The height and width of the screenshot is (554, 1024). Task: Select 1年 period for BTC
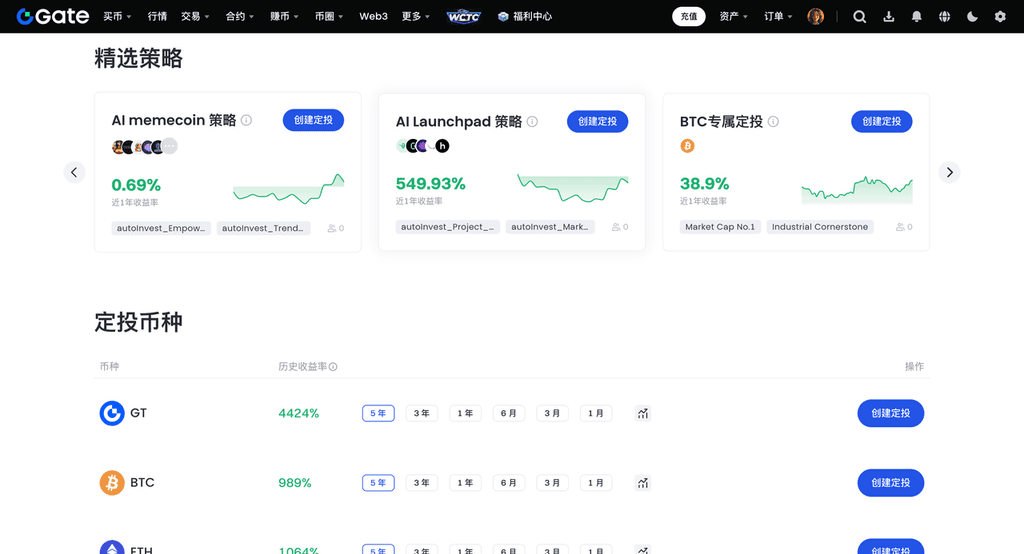coord(465,483)
